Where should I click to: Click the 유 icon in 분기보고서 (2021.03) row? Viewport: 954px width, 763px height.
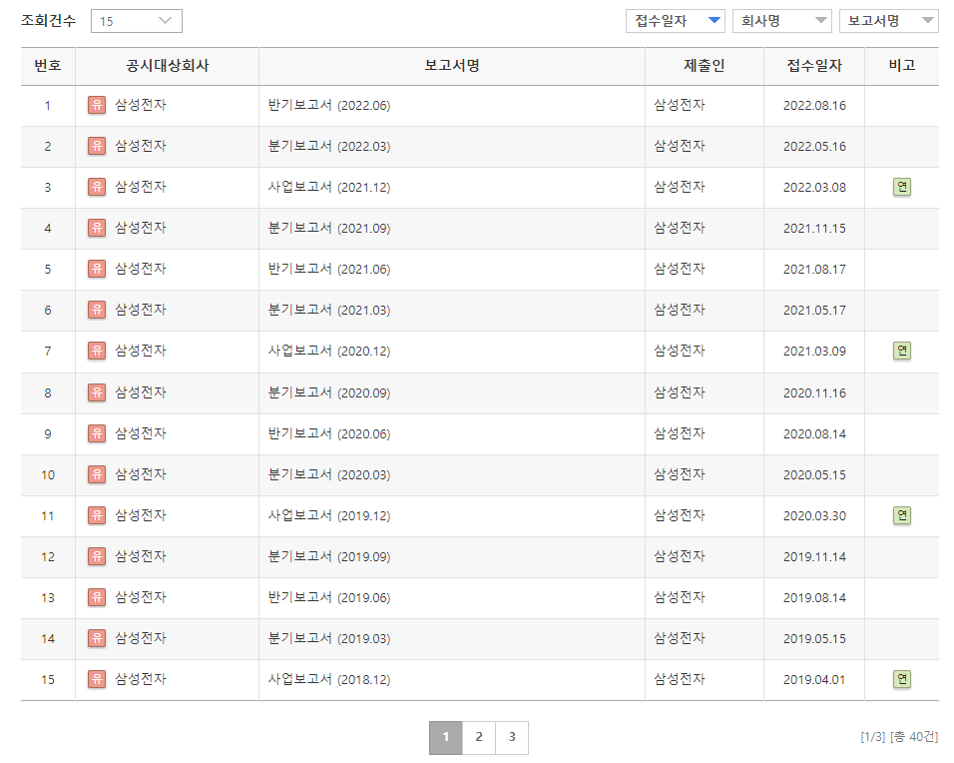pos(97,310)
